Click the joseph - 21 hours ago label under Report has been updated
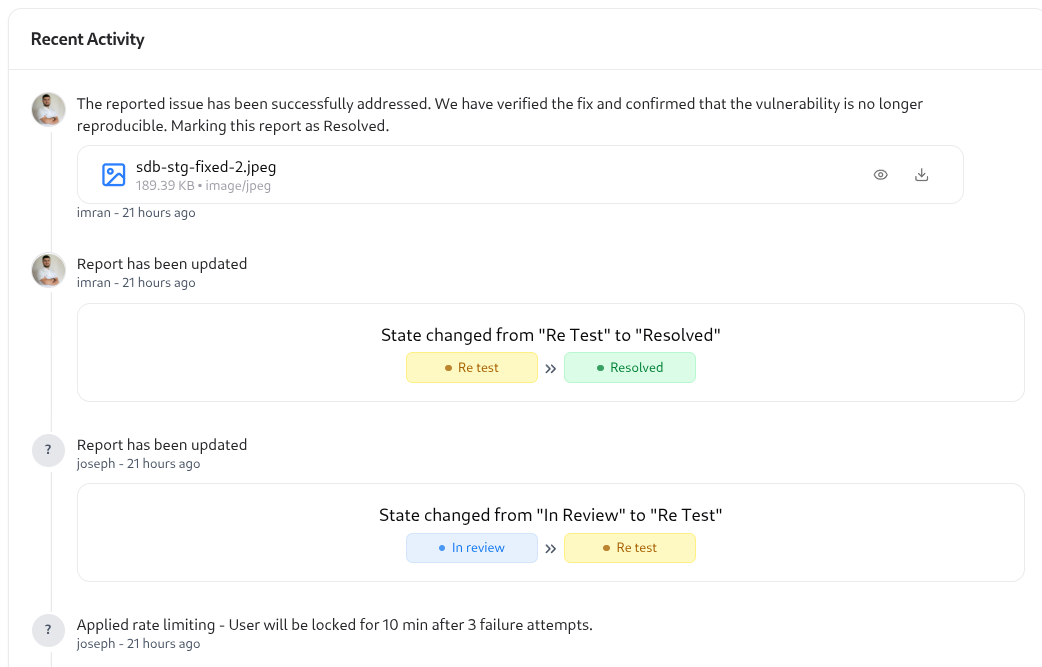The image size is (1042, 667). [138, 464]
